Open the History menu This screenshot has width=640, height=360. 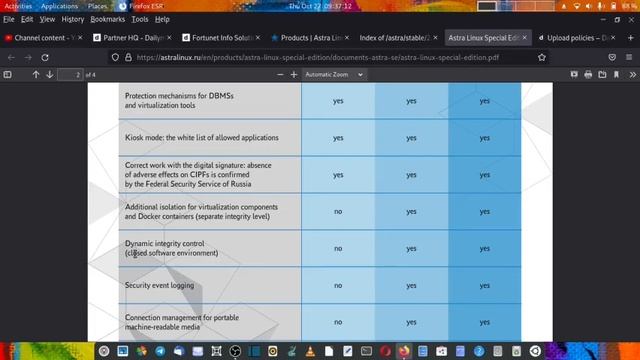(73, 19)
